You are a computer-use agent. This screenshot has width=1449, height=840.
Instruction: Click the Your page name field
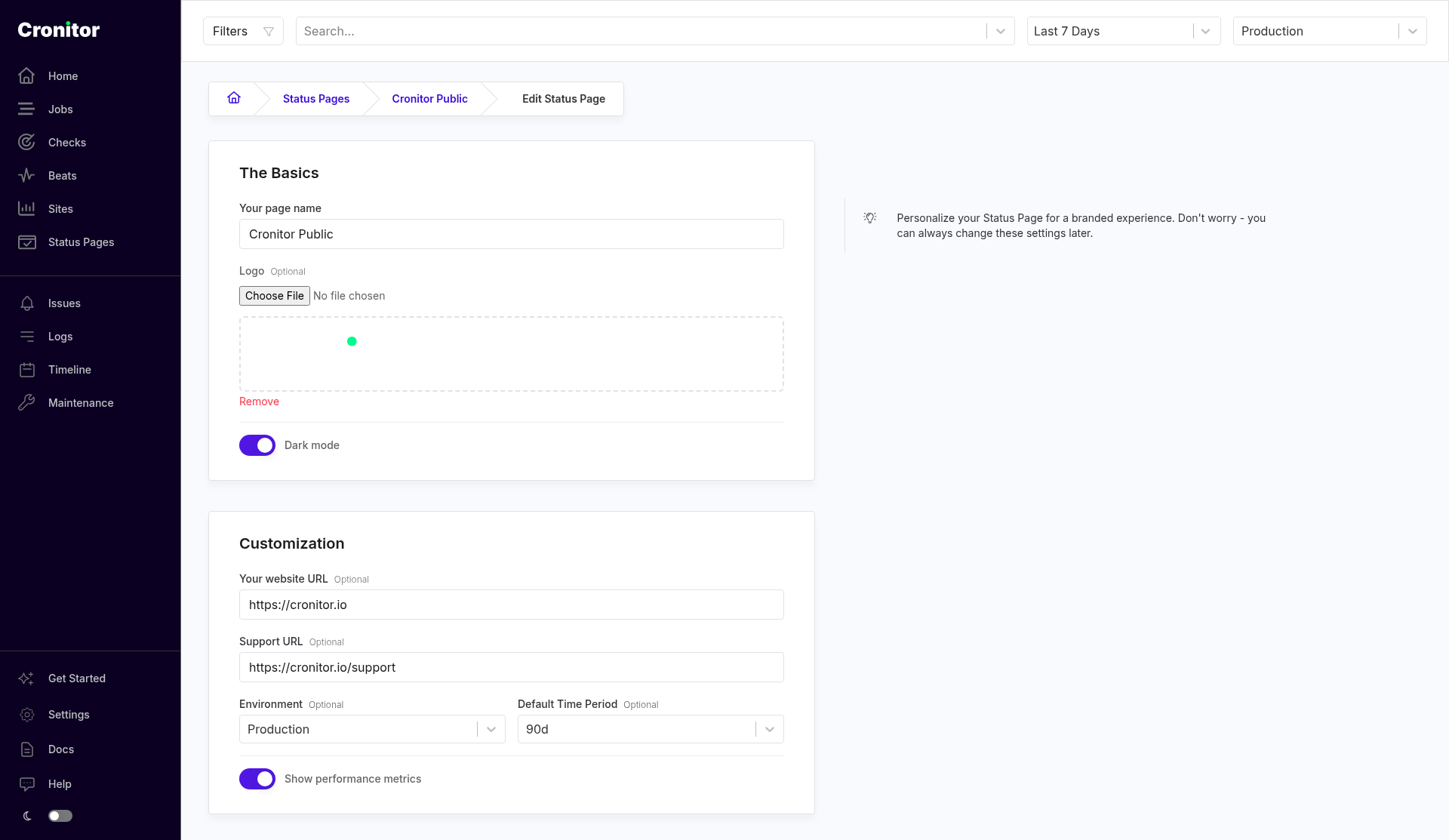512,234
